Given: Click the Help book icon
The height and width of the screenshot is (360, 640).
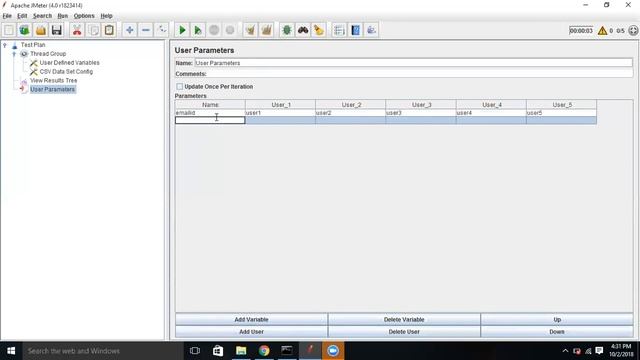Looking at the screenshot, I should point(356,30).
